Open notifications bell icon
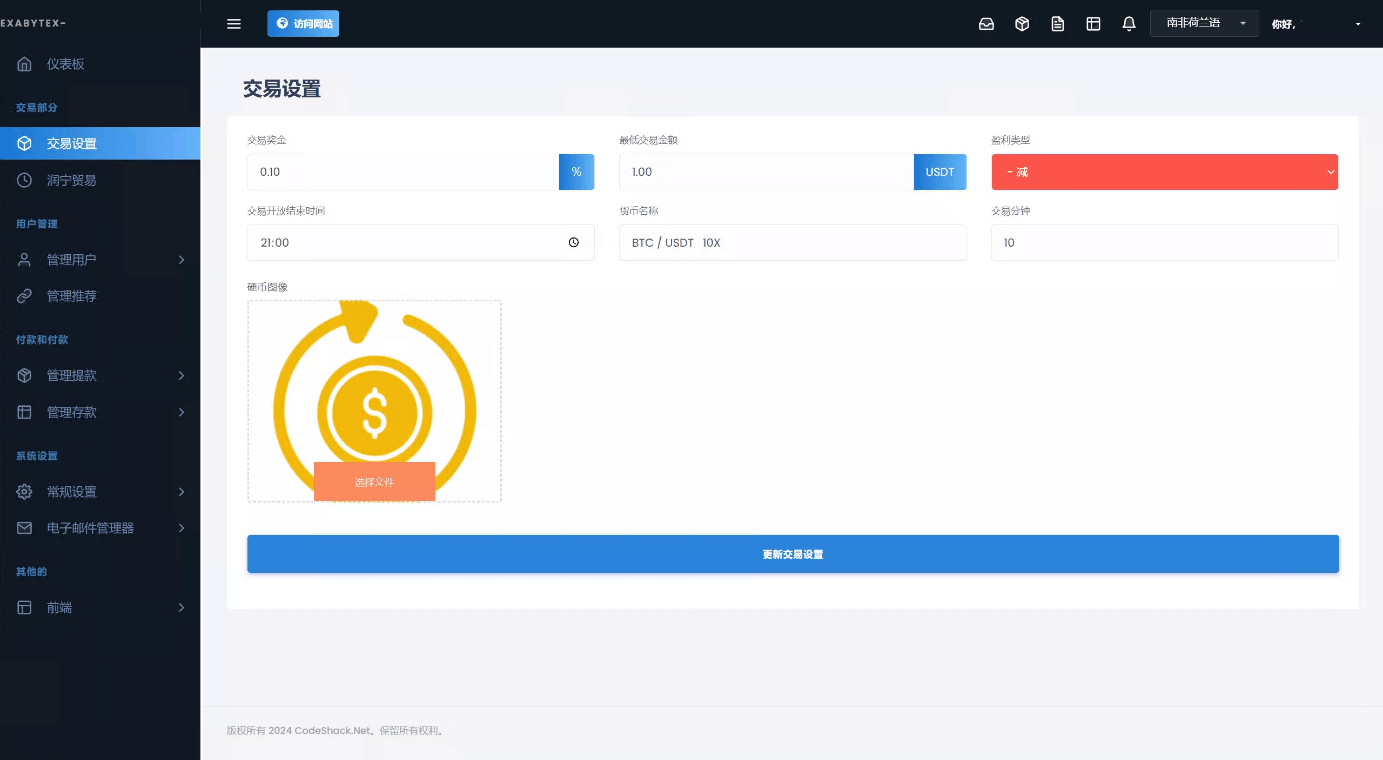This screenshot has width=1383, height=760. pyautogui.click(x=1129, y=24)
